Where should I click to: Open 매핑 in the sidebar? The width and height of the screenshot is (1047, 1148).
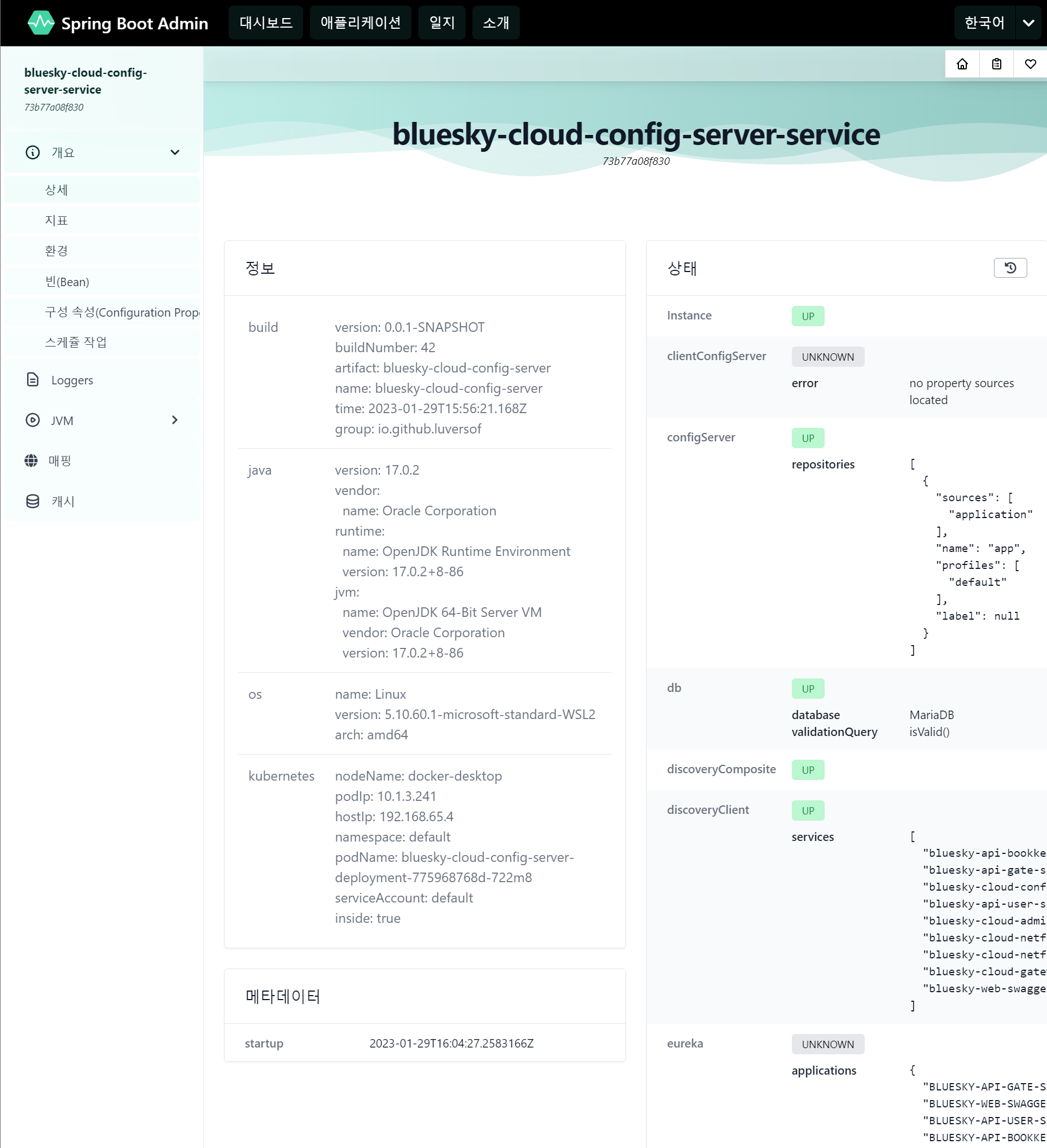(102, 461)
